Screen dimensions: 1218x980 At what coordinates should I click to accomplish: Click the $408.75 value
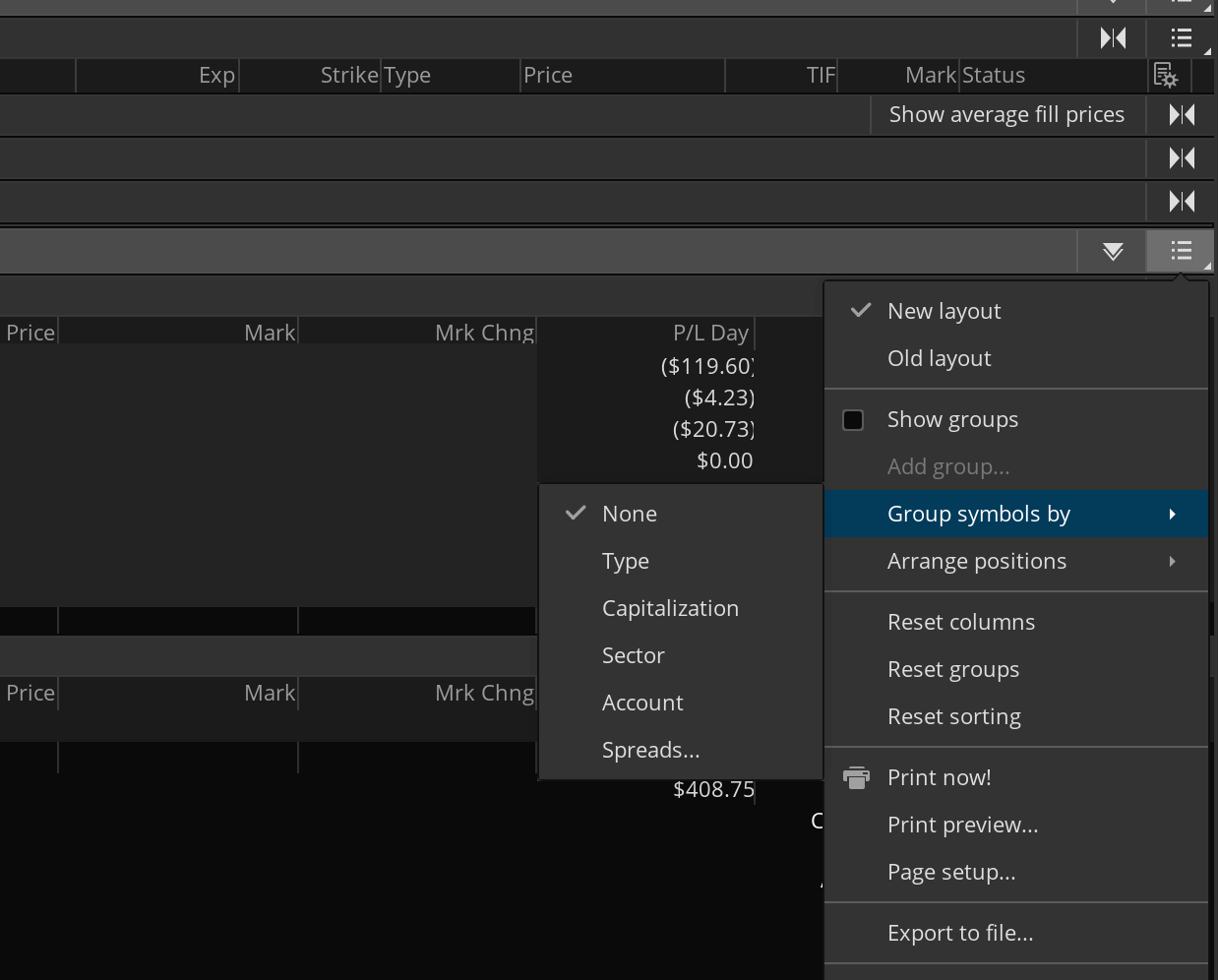[714, 789]
